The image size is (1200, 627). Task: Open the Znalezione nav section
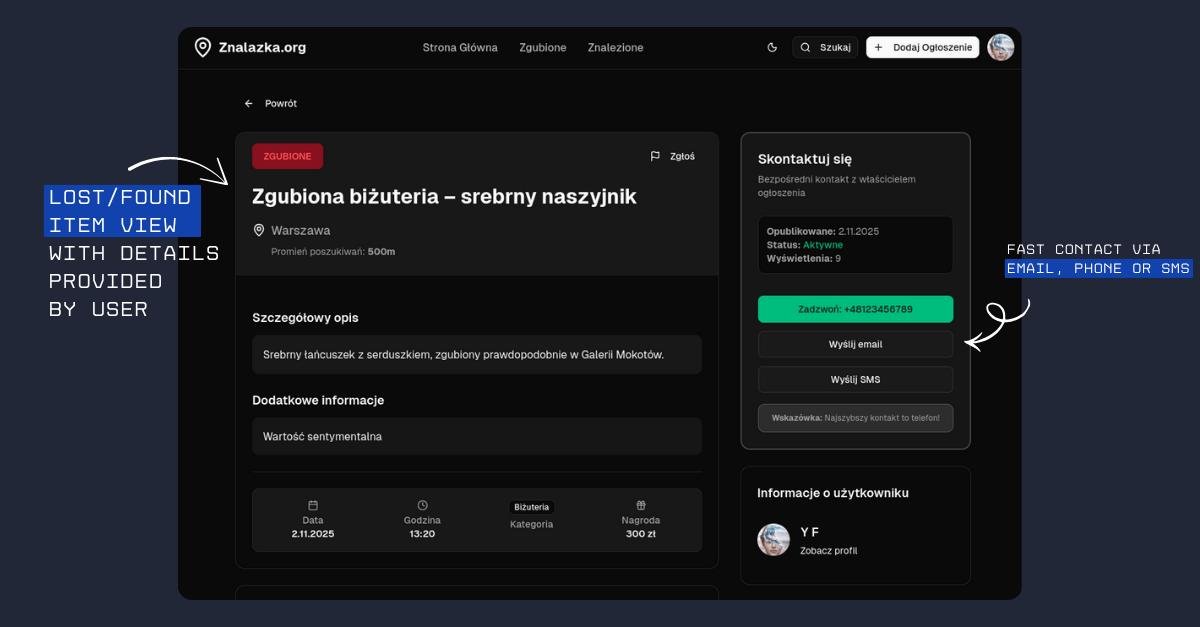pyautogui.click(x=615, y=47)
